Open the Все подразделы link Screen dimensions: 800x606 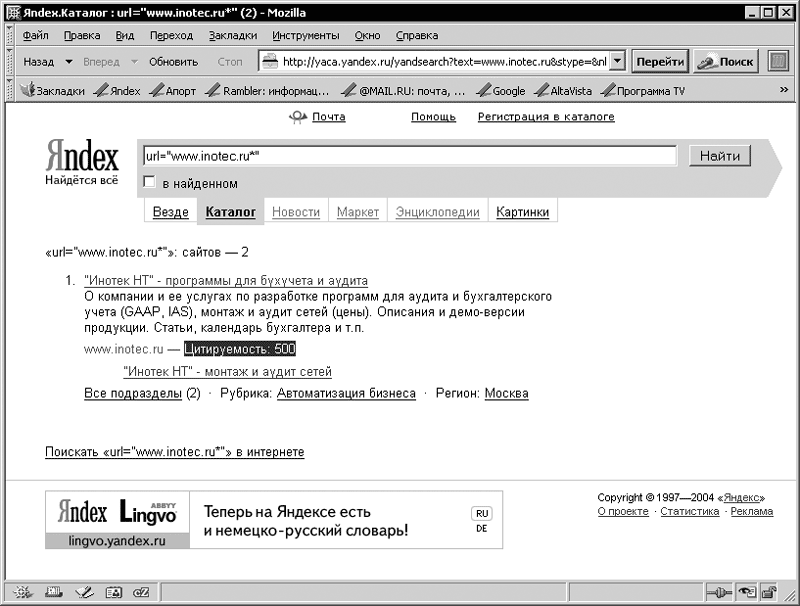pos(133,393)
